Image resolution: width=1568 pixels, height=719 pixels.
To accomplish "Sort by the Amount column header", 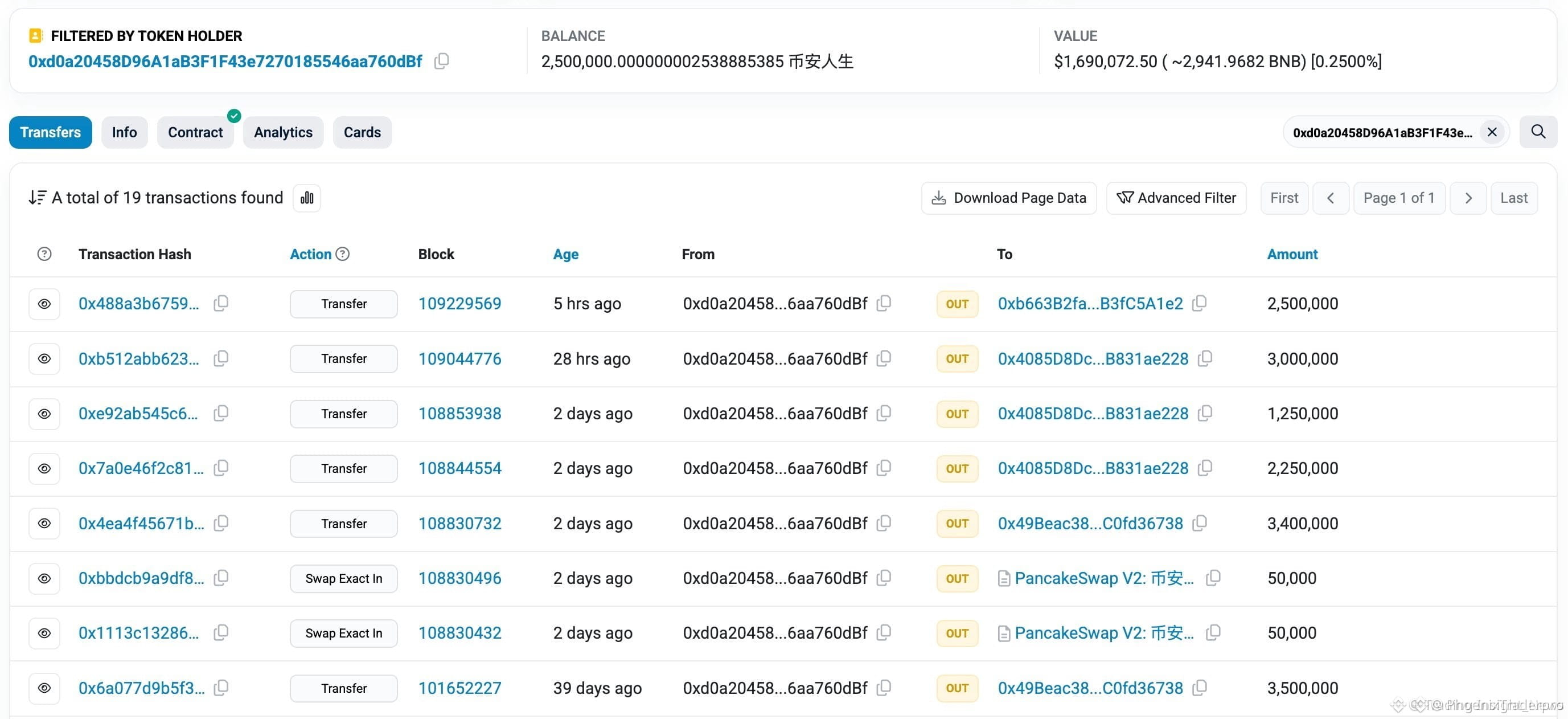I will [x=1292, y=254].
